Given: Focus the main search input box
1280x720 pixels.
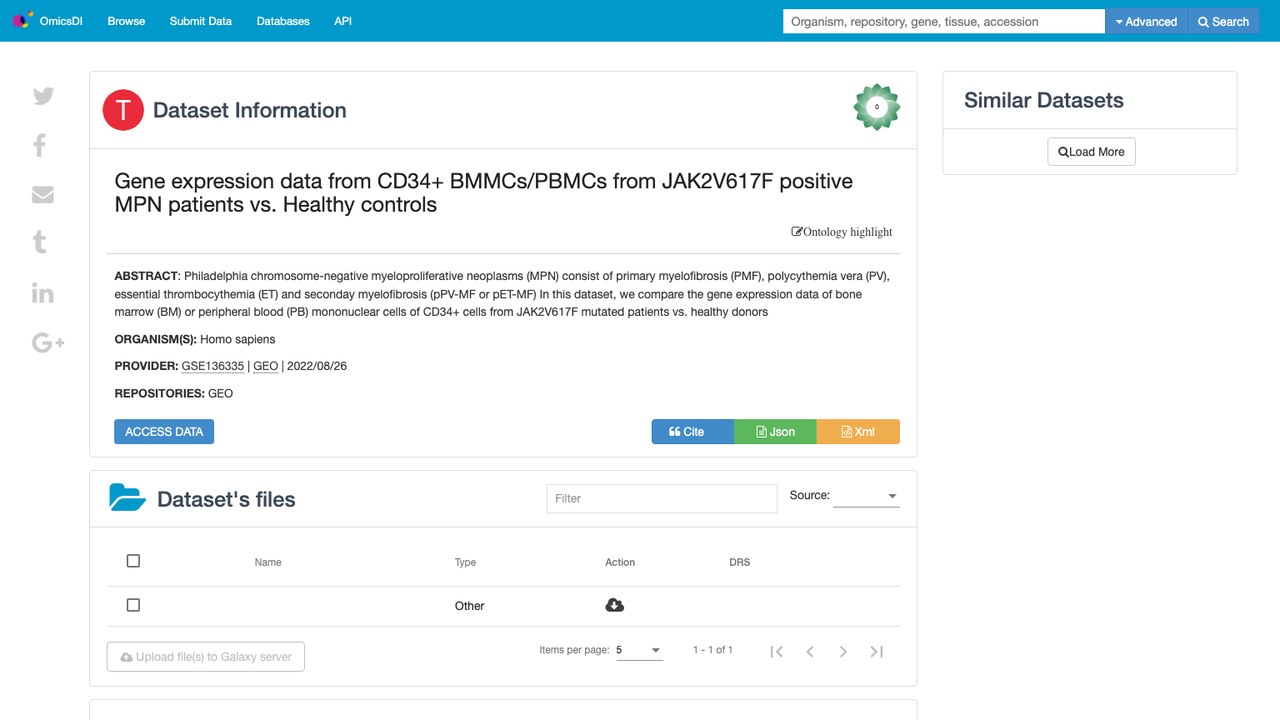Looking at the screenshot, I should click(944, 21).
